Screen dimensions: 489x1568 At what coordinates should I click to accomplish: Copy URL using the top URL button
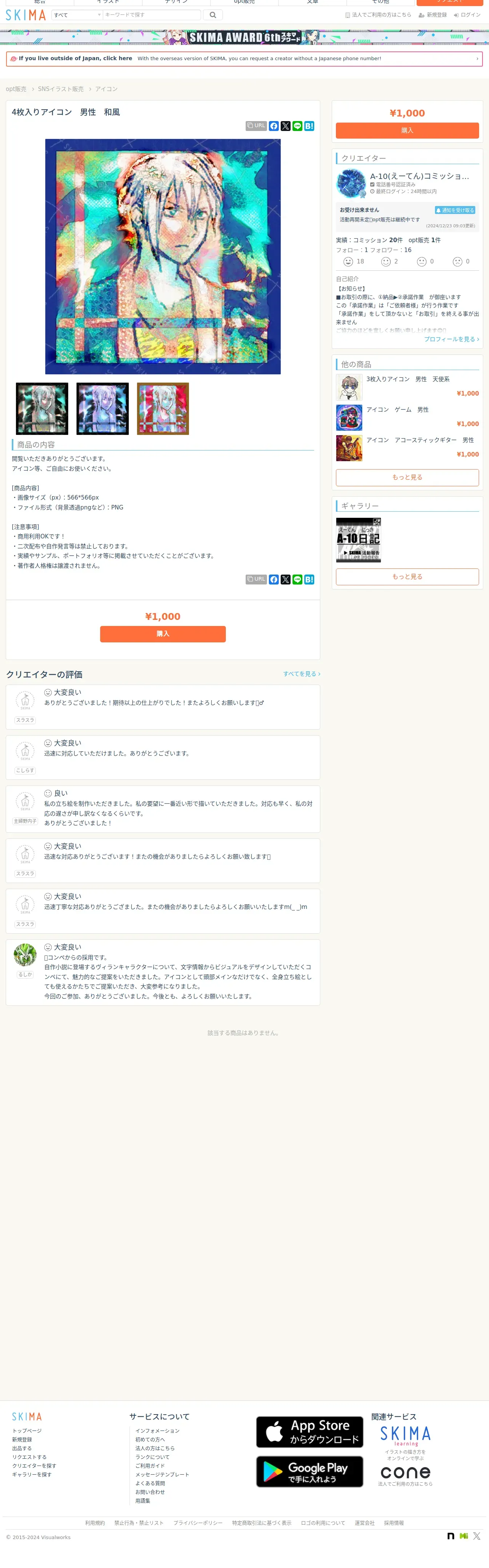coord(256,126)
